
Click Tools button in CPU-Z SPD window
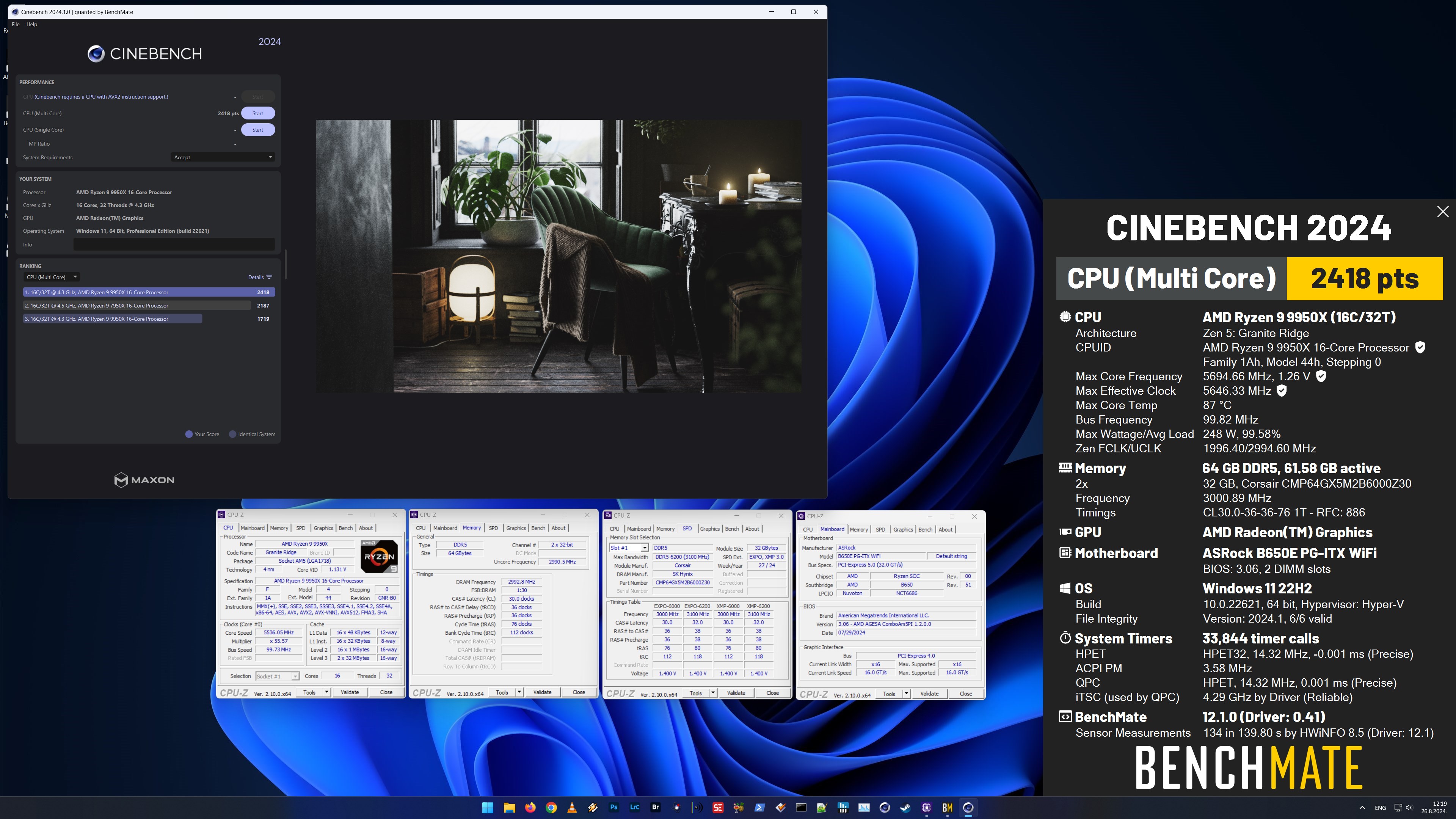pyautogui.click(x=695, y=693)
